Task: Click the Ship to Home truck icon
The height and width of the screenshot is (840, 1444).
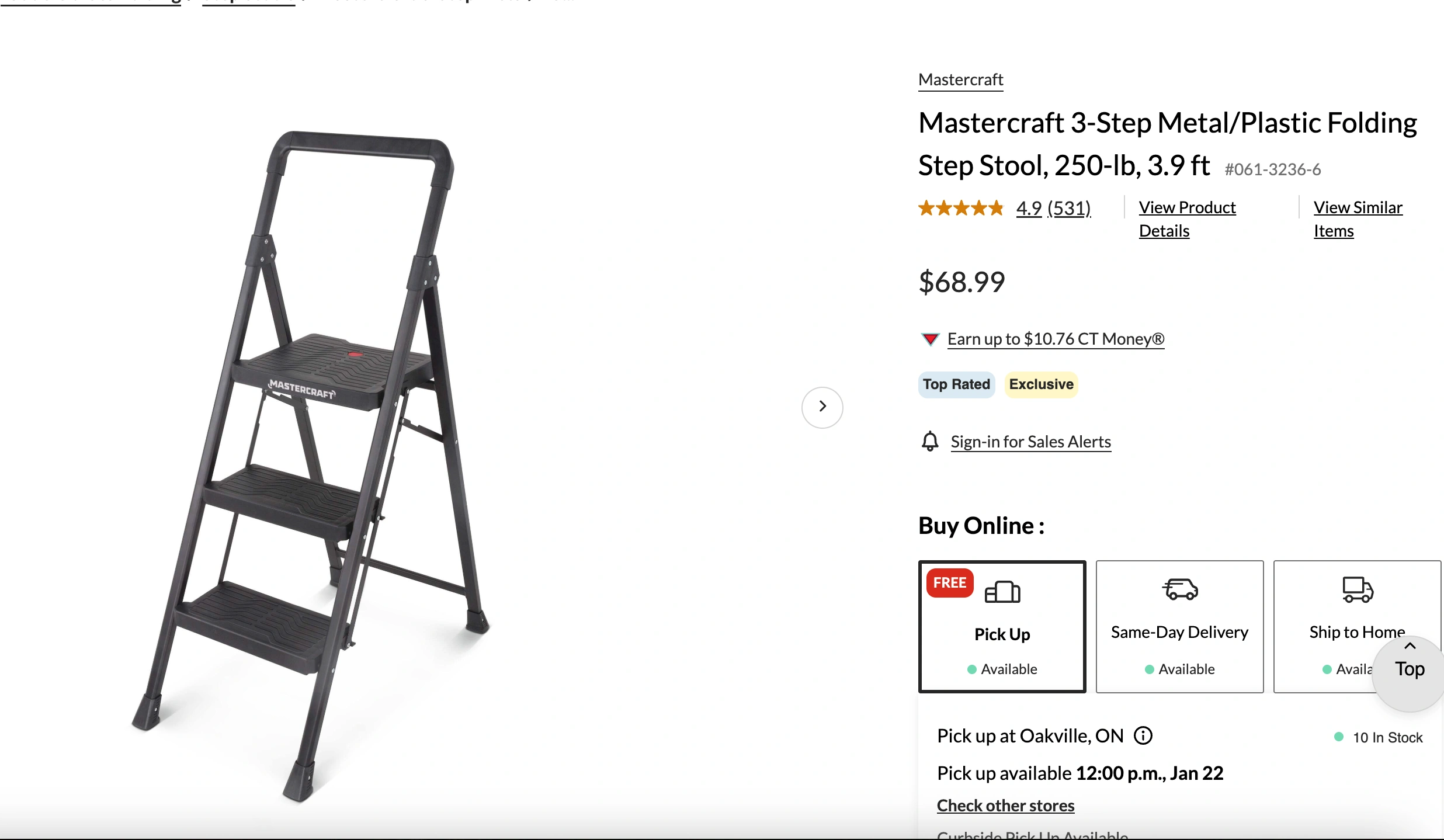Action: point(1358,589)
